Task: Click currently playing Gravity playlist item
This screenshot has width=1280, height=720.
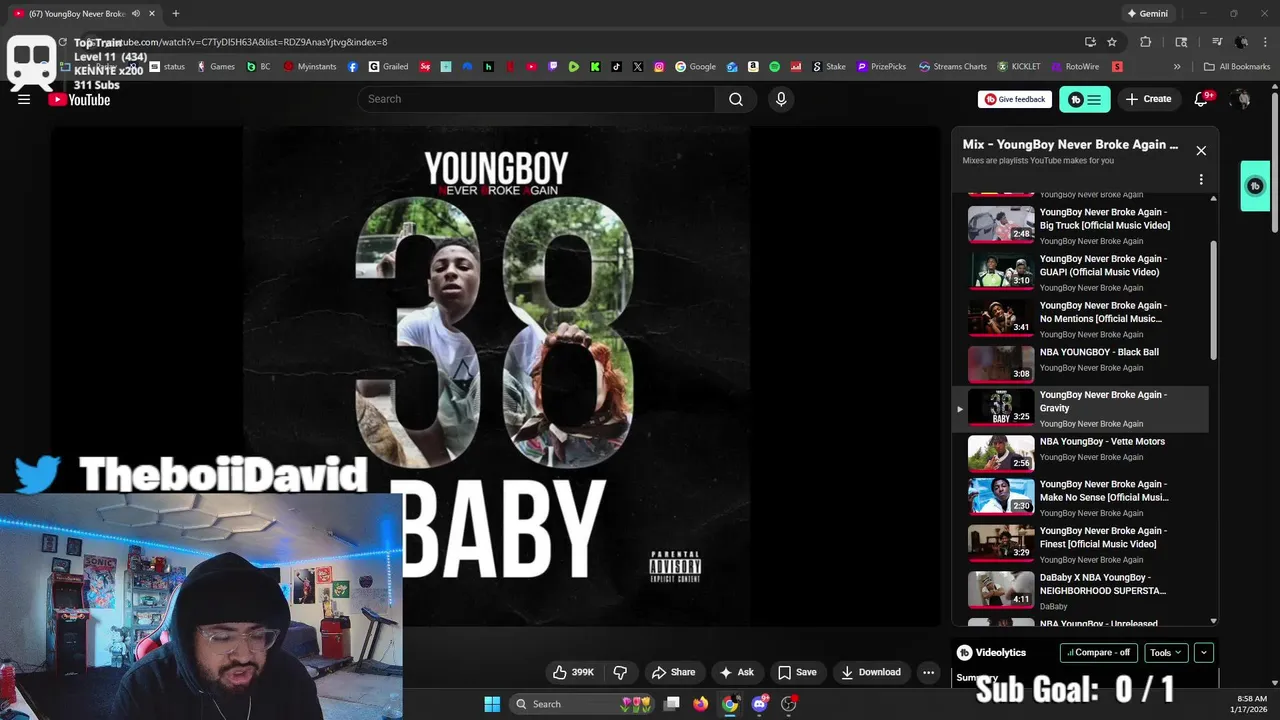Action: [1080, 408]
